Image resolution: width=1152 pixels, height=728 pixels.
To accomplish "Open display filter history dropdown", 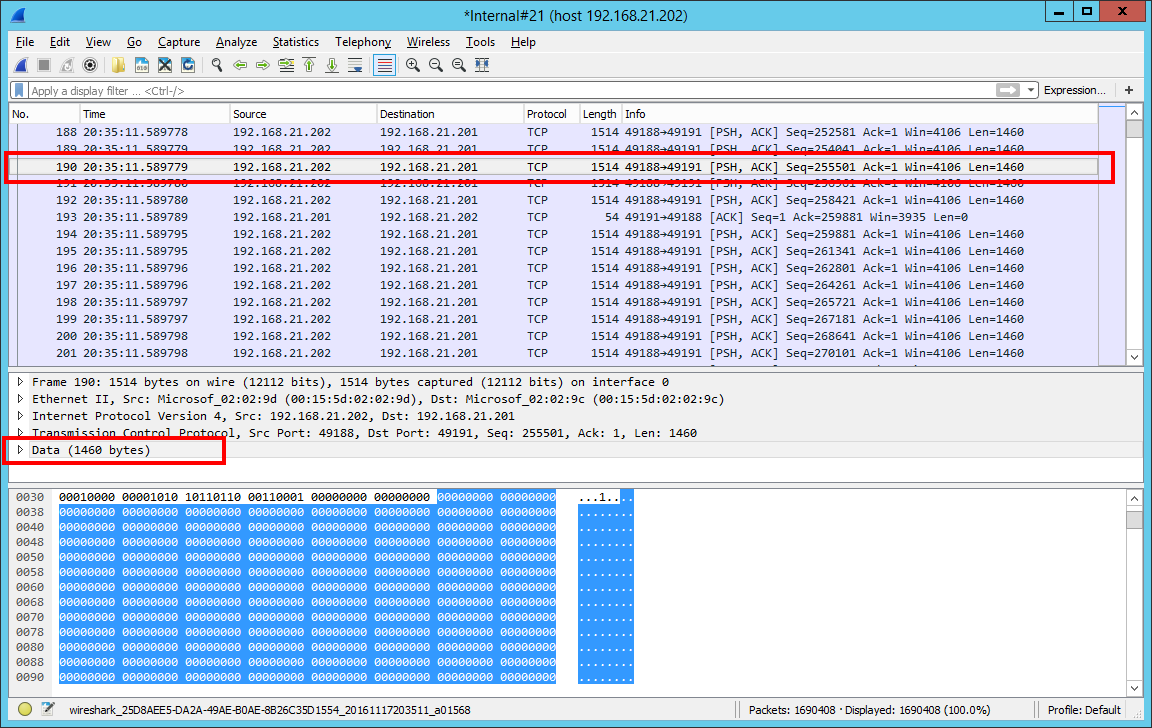I will click(1031, 90).
